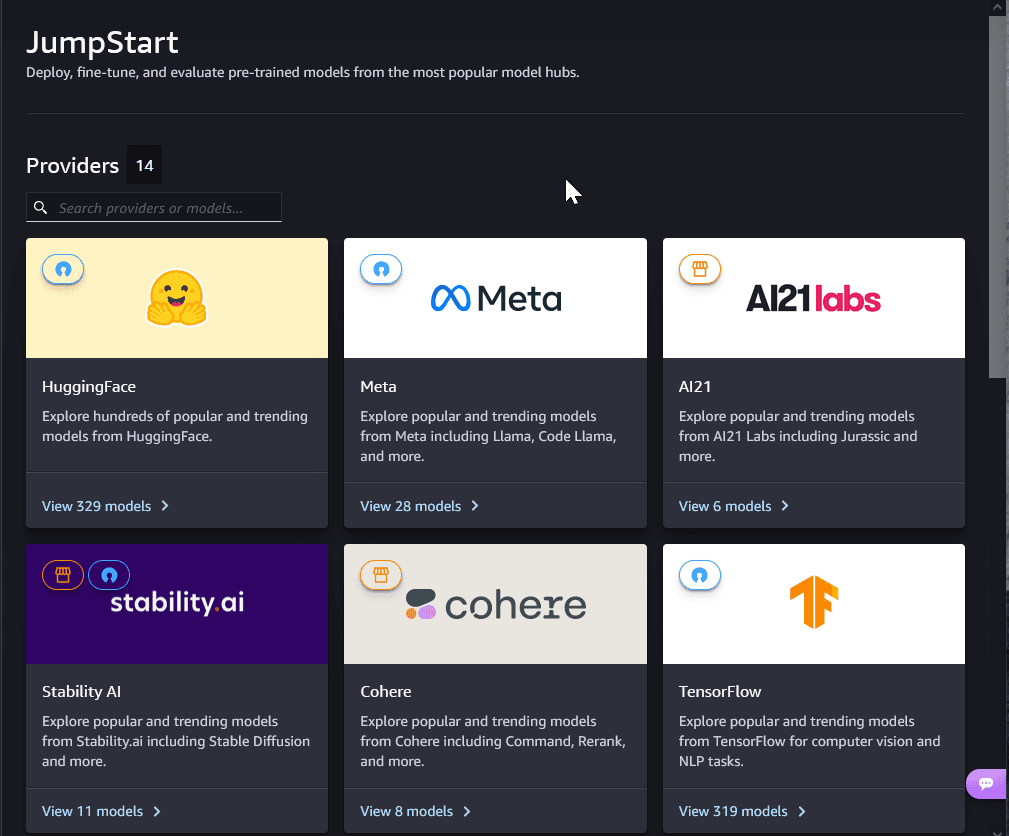This screenshot has height=836, width=1009.
Task: Click Cohere description mentioning Command, Rerank
Action: pyautogui.click(x=492, y=741)
